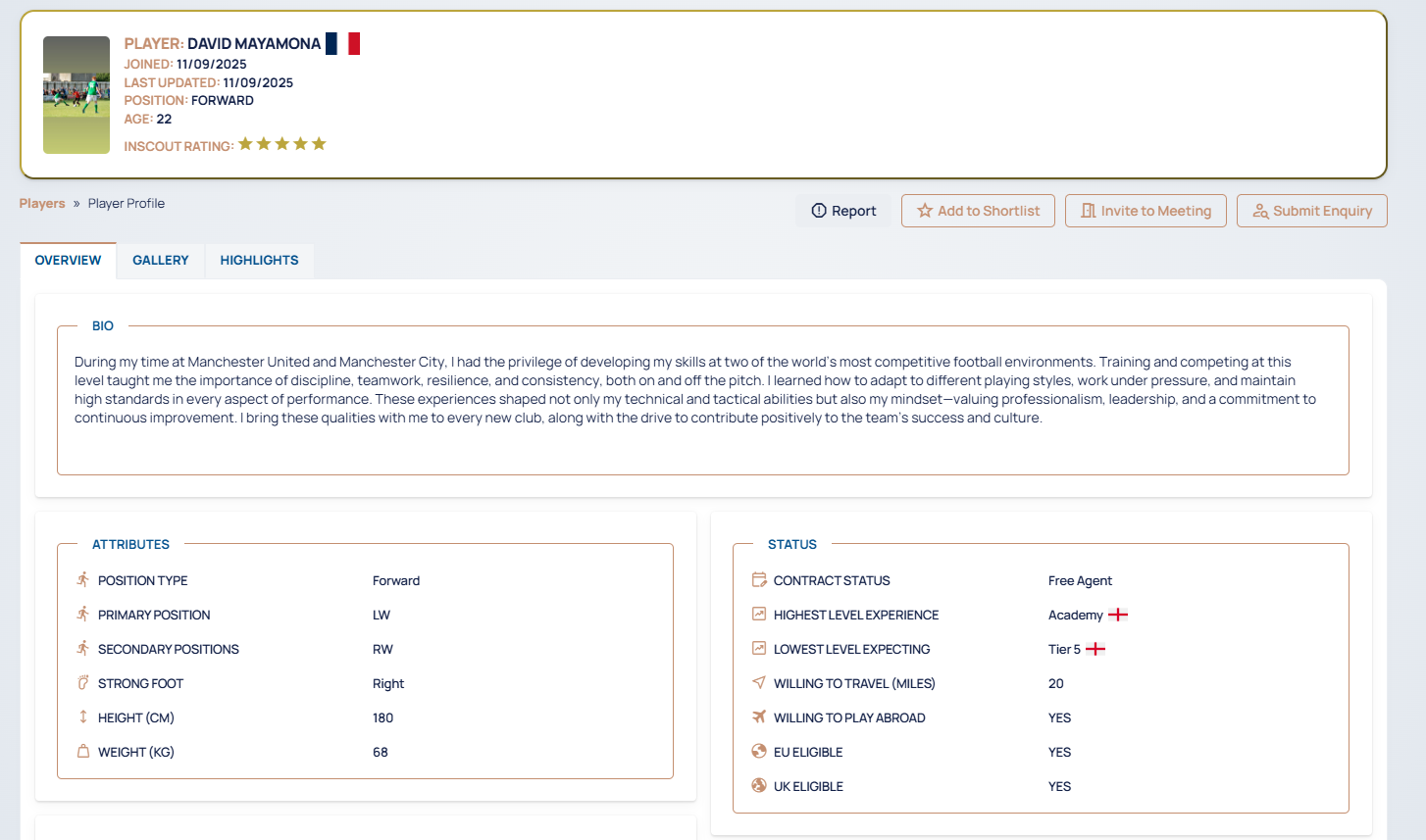The height and width of the screenshot is (840, 1426).
Task: Click the Willing to Travel navigation icon
Action: coord(759,683)
